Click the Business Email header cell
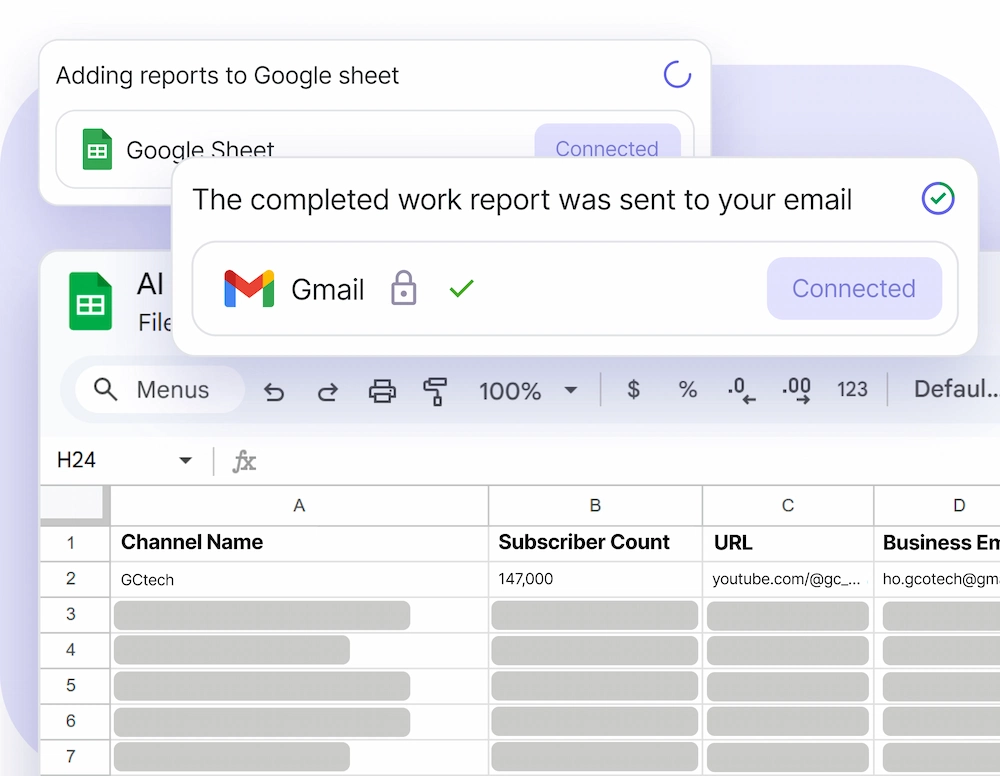This screenshot has width=1000, height=776. pos(937,543)
